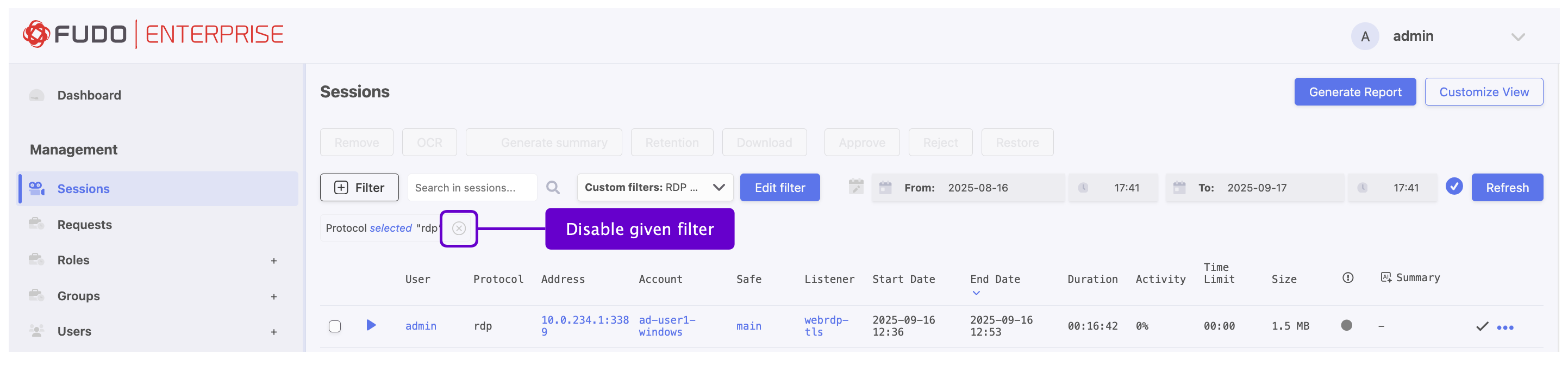Click the session status gray circle indicator
This screenshot has width=1568, height=365.
click(1346, 325)
